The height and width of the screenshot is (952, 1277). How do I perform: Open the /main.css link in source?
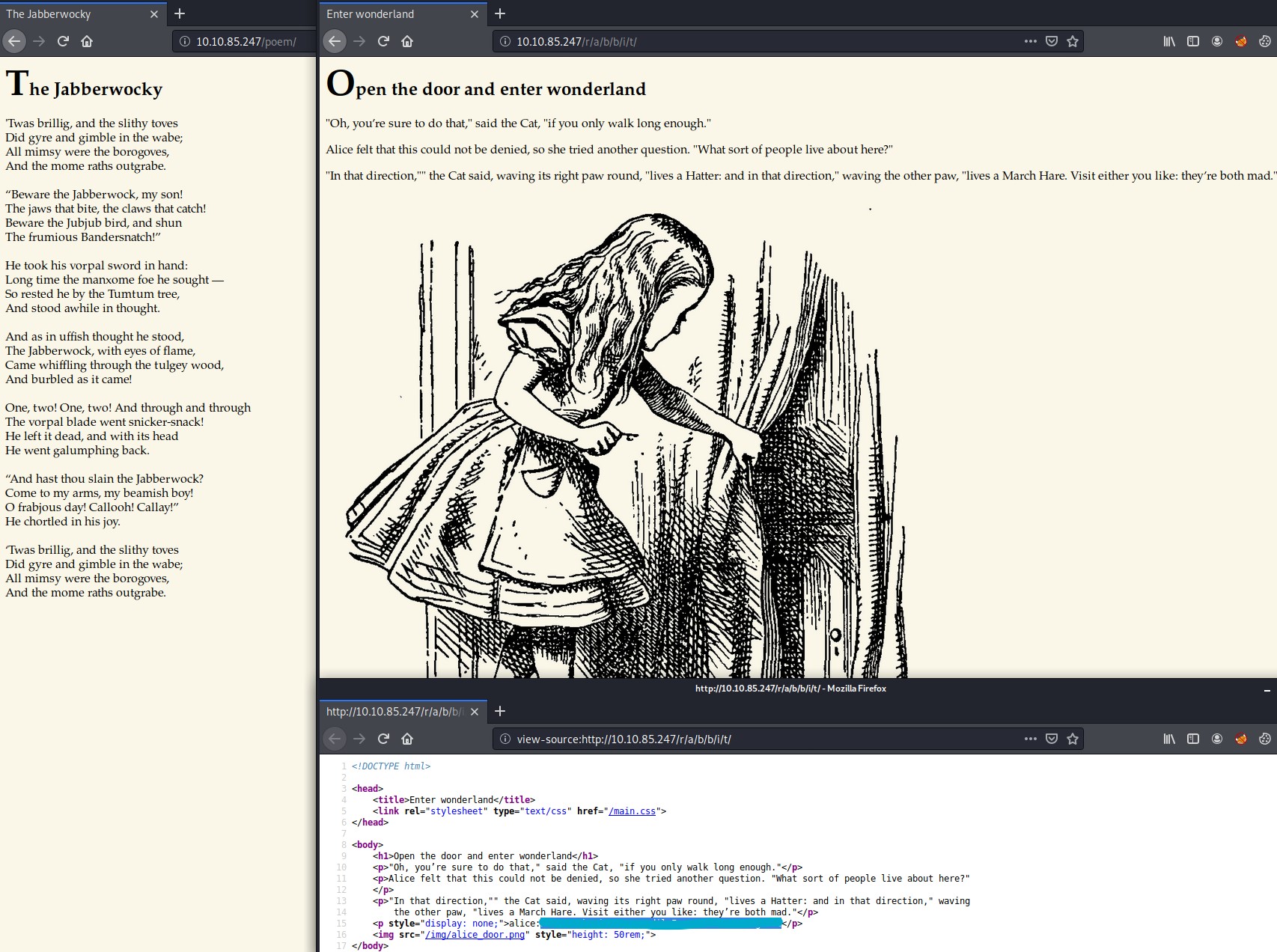pyautogui.click(x=633, y=811)
